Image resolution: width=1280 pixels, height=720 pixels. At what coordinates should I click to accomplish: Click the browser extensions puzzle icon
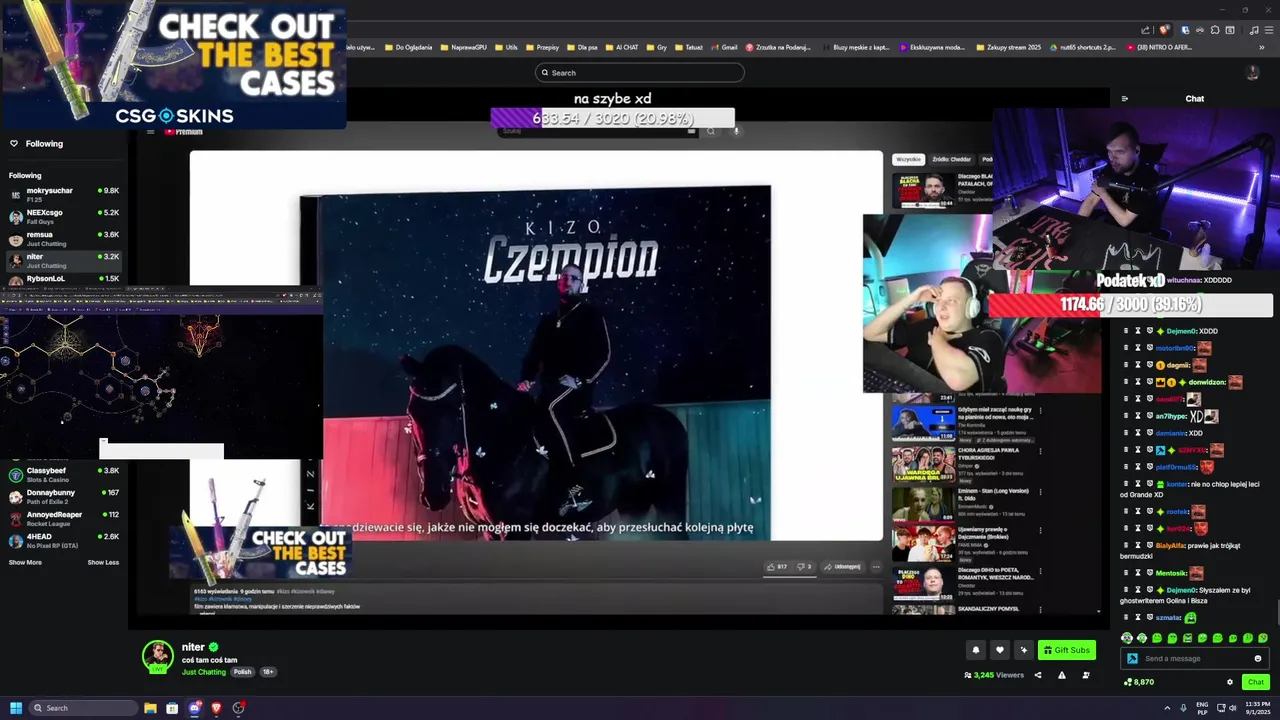[1215, 30]
